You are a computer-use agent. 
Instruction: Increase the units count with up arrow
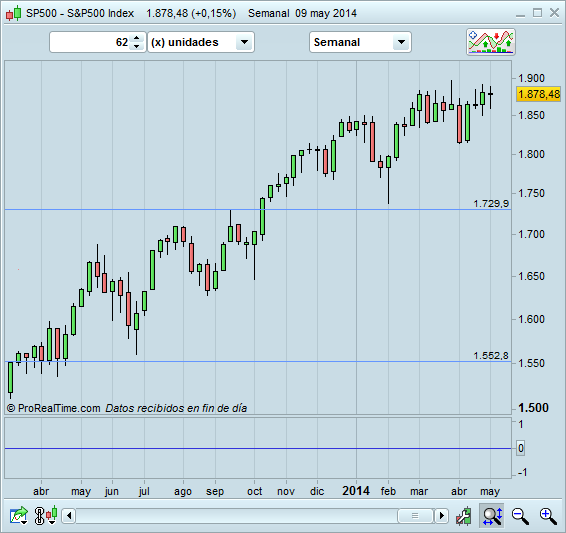click(x=136, y=38)
